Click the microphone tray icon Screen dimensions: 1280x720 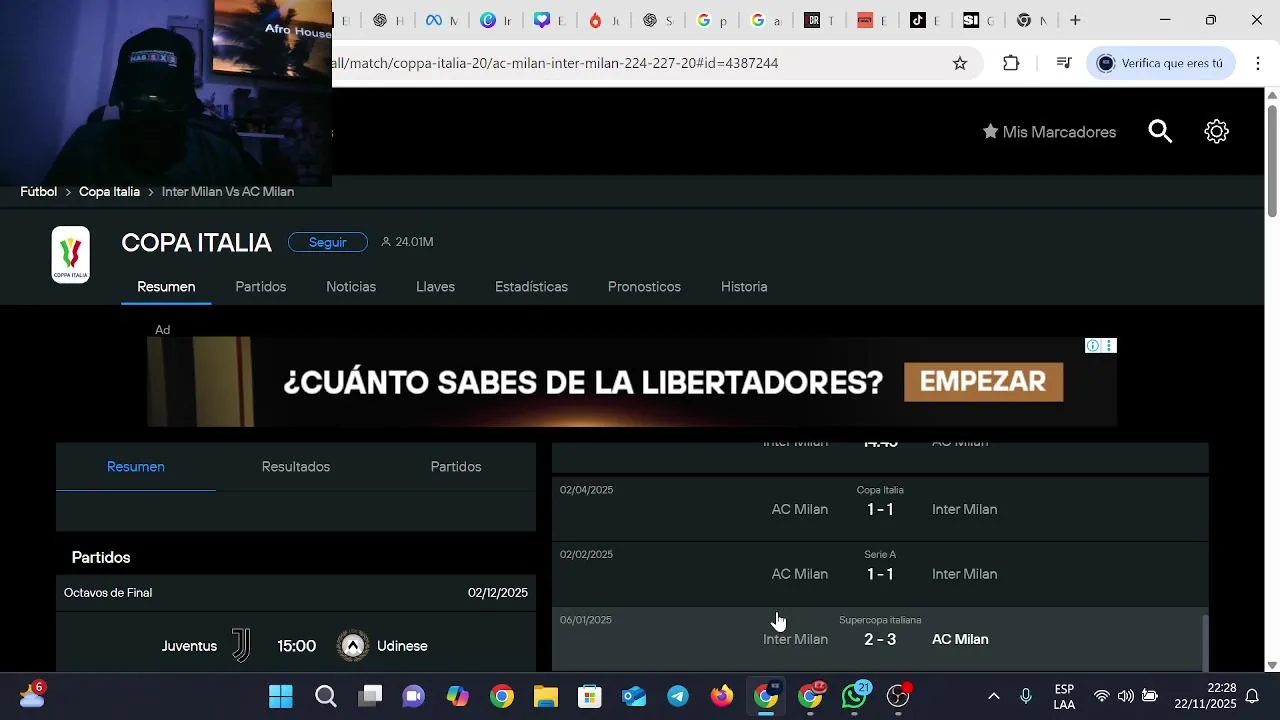pos(1026,696)
